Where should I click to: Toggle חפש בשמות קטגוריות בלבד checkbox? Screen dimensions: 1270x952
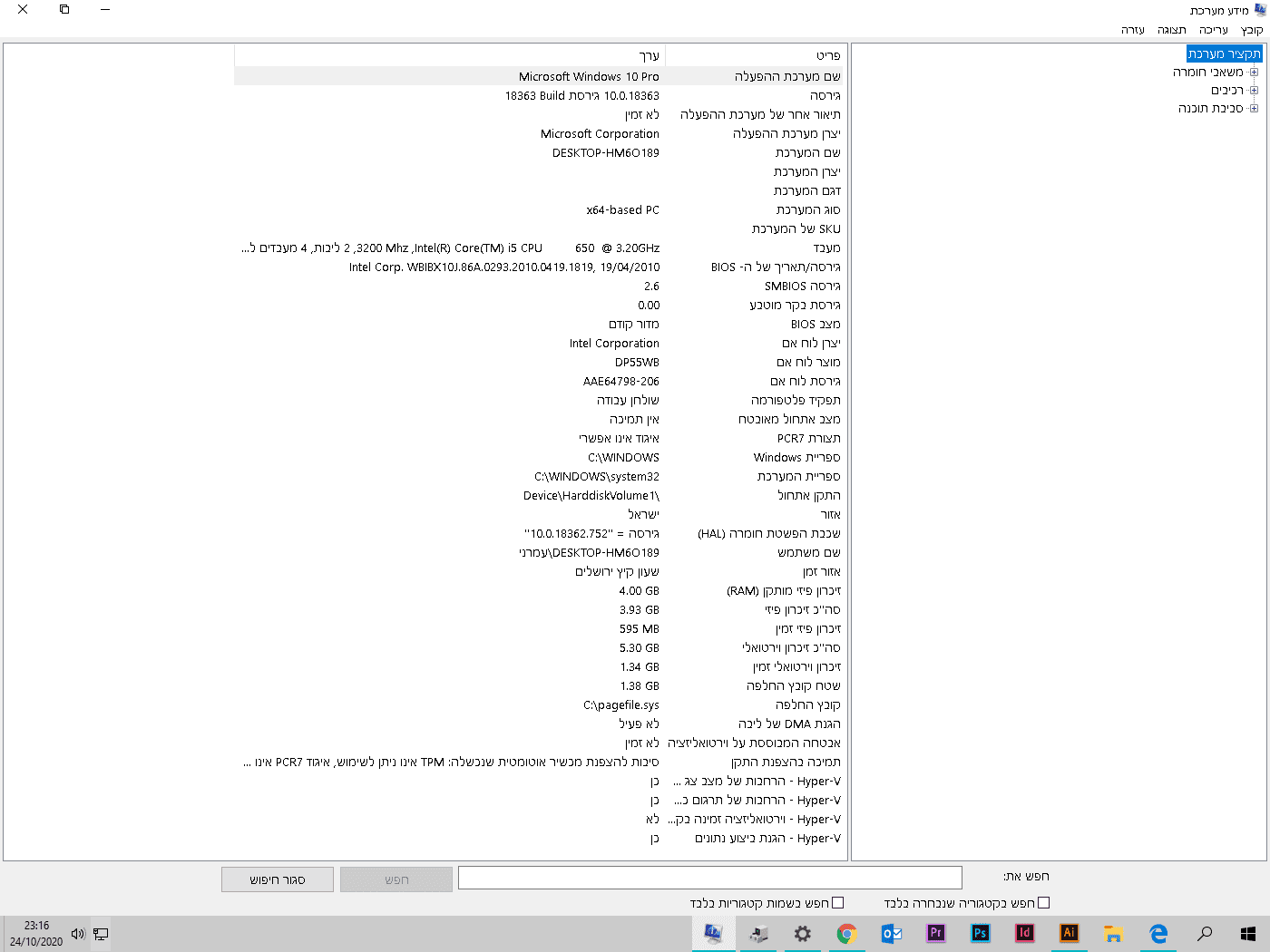pyautogui.click(x=838, y=903)
